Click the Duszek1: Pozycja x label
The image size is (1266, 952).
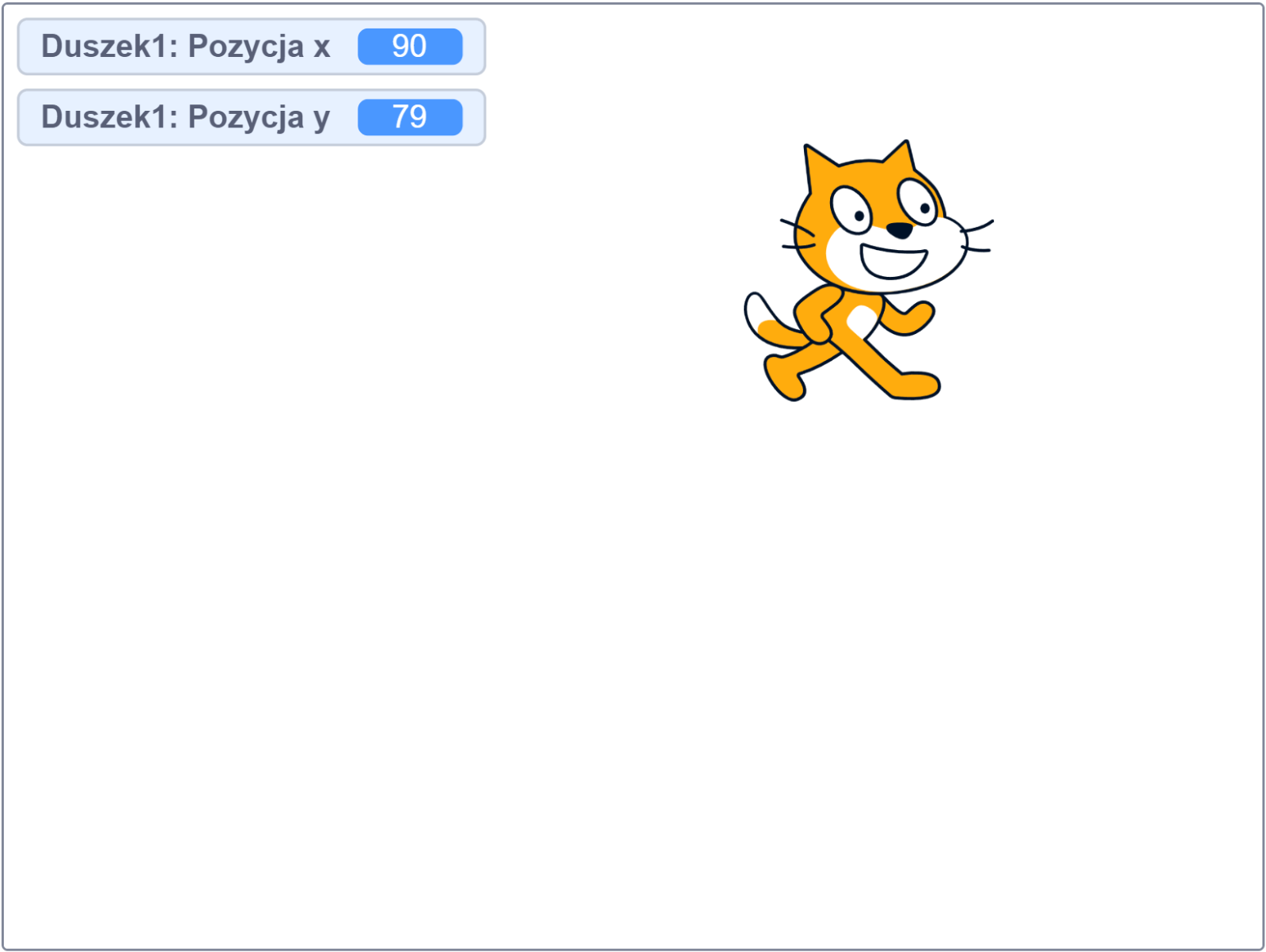[186, 47]
